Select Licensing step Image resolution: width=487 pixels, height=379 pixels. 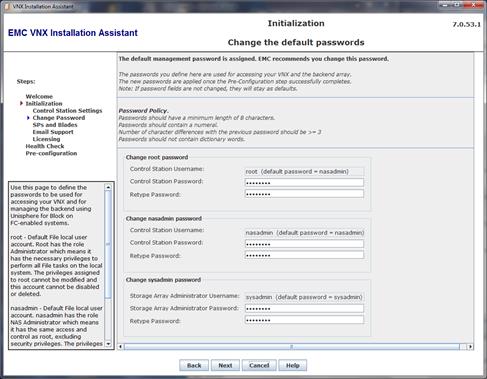pyautogui.click(x=46, y=139)
